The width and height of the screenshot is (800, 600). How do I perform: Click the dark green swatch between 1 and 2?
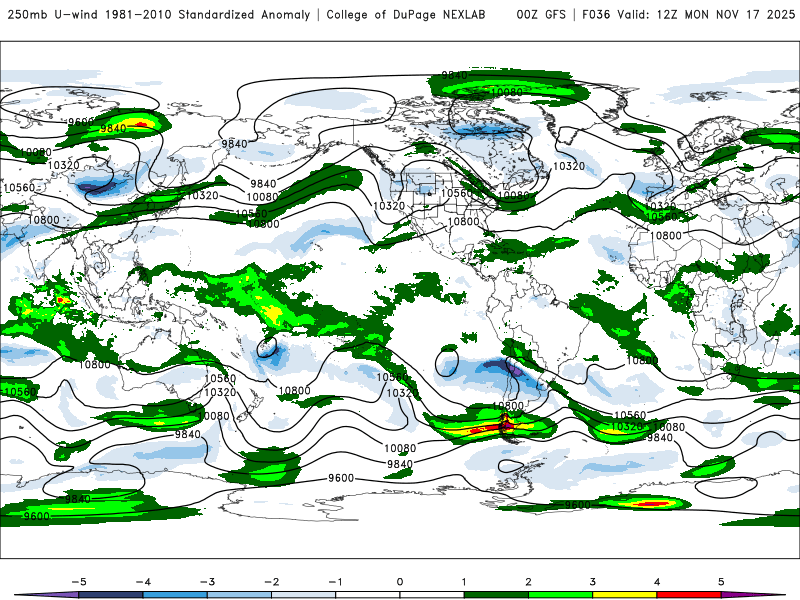(x=496, y=595)
